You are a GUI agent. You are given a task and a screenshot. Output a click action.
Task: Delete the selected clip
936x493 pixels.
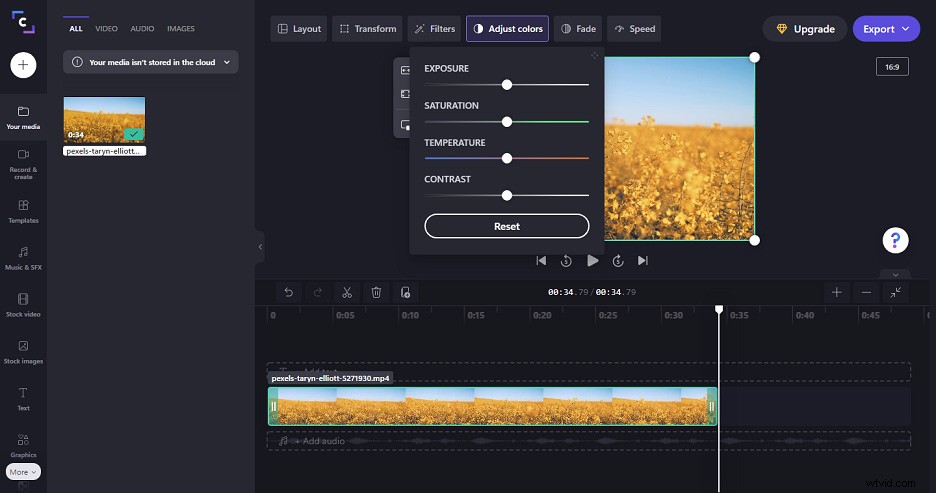376,292
